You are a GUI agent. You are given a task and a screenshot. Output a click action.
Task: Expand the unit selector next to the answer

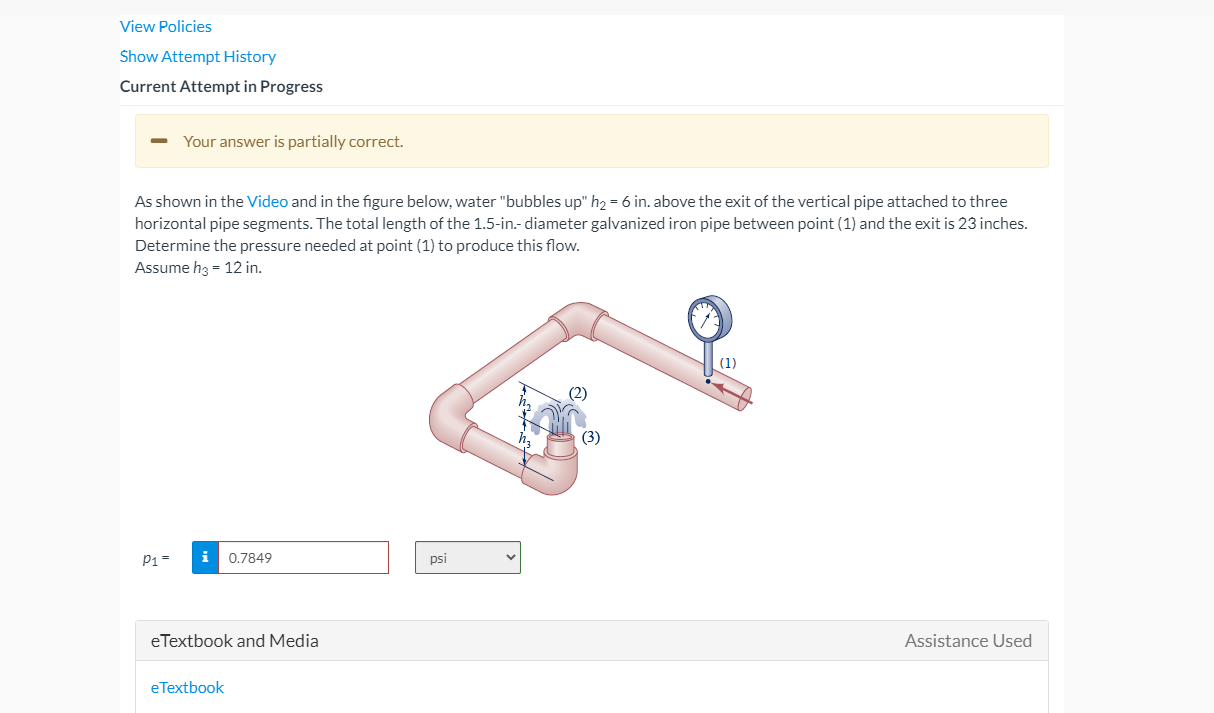(467, 557)
